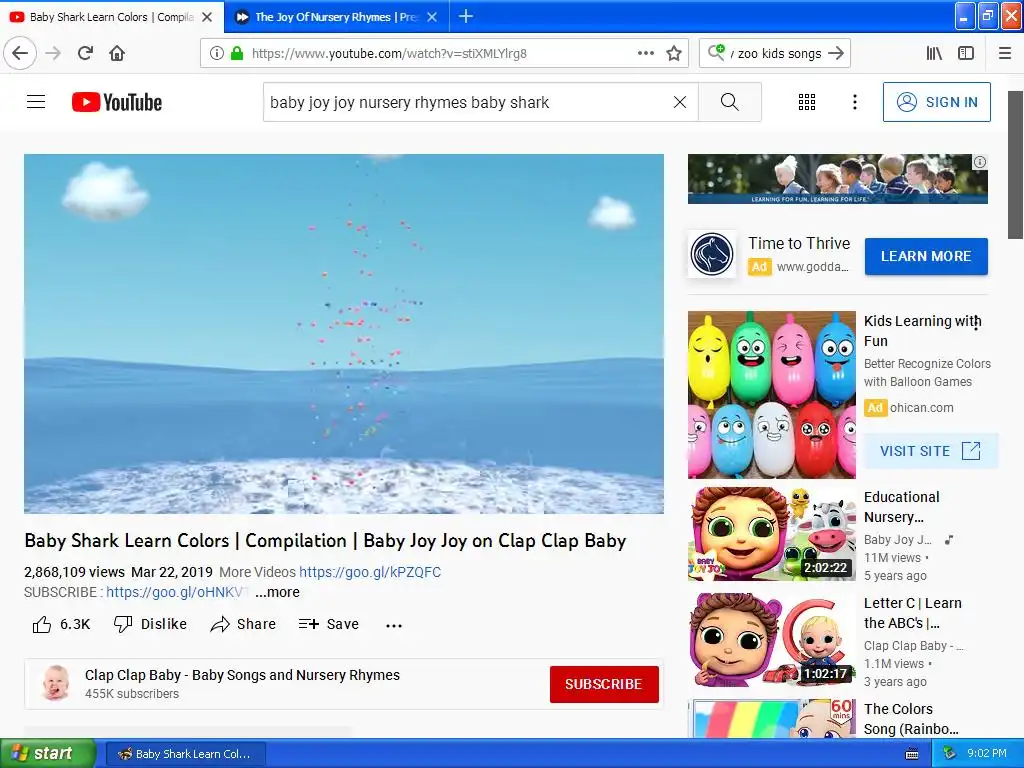This screenshot has width=1024, height=768.
Task: Open YouTube apps grid icon
Action: pos(807,102)
